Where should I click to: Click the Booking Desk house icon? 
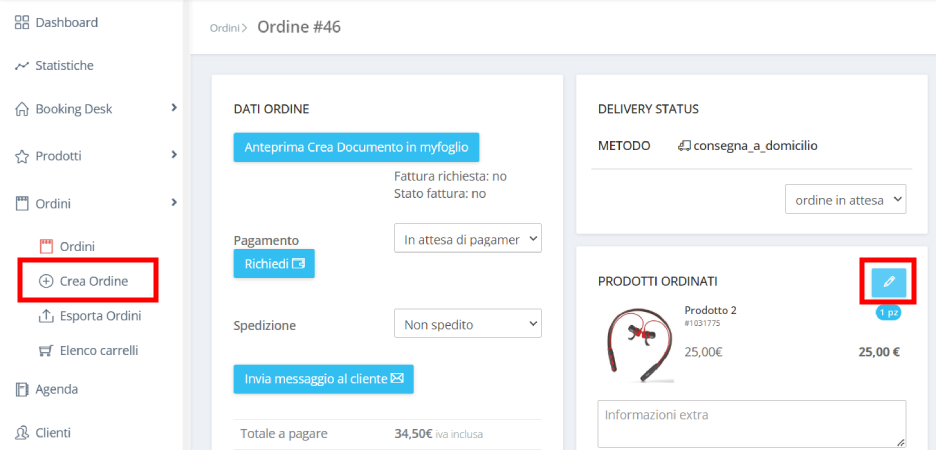[22, 109]
